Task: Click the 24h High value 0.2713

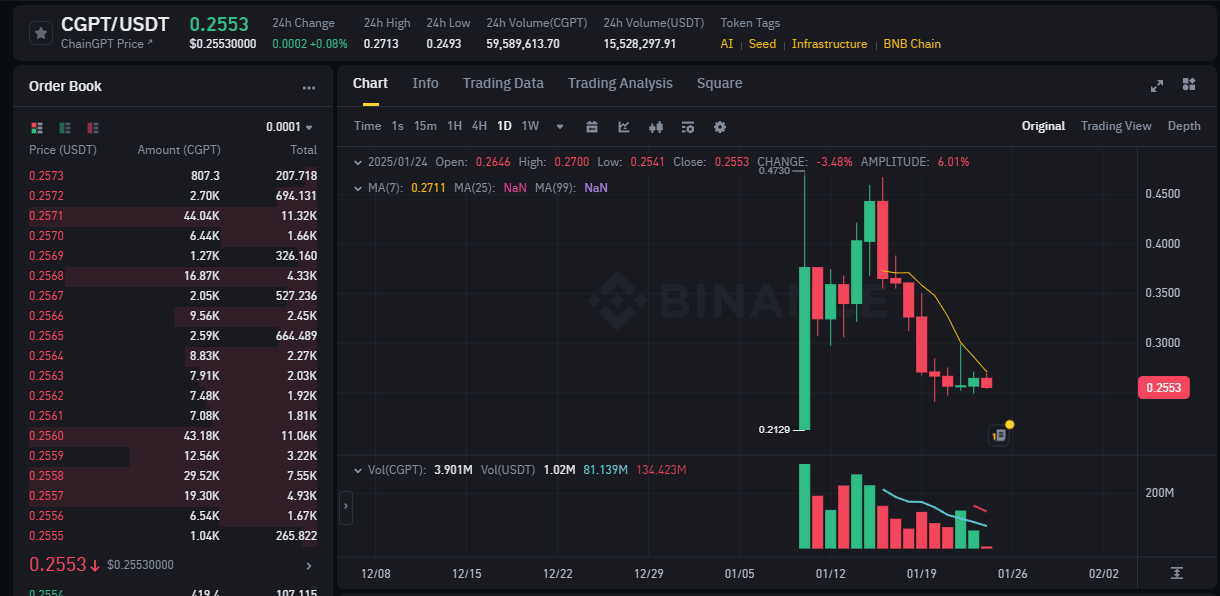Action: point(380,44)
